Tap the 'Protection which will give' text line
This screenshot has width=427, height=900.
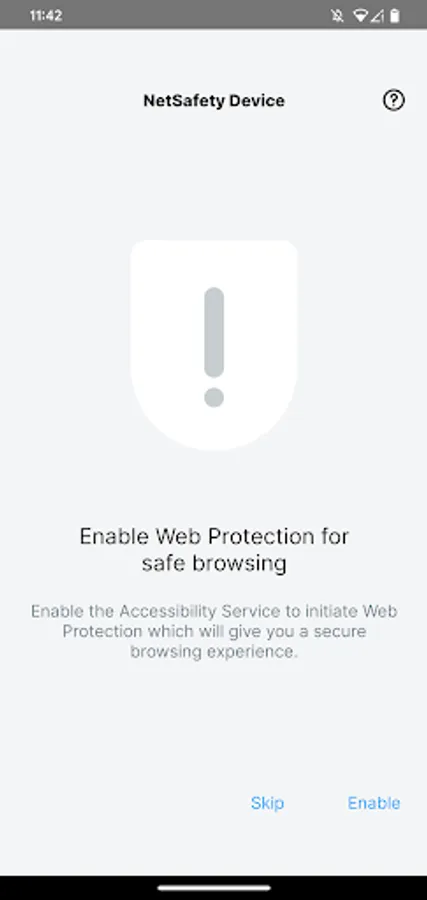click(214, 631)
